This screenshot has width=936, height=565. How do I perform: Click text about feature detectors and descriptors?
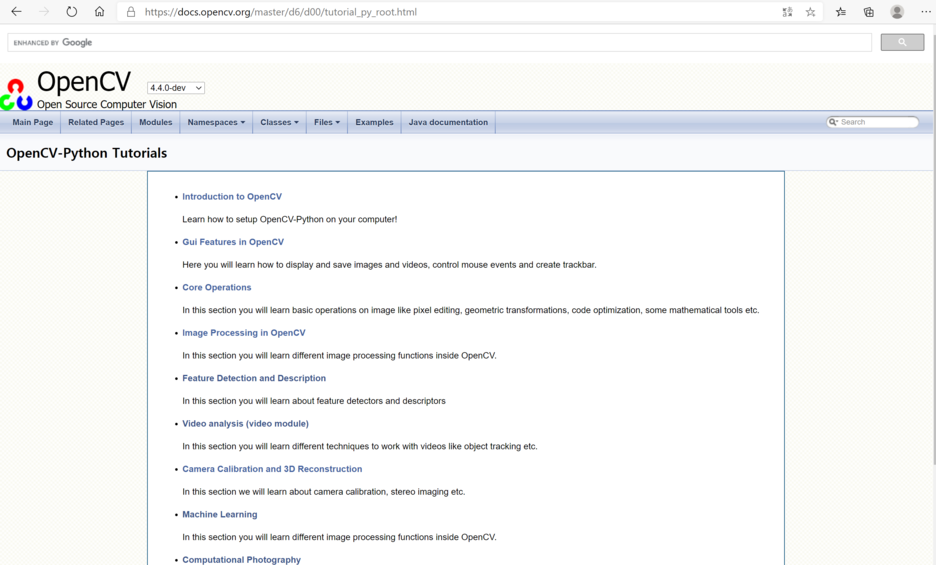(314, 401)
